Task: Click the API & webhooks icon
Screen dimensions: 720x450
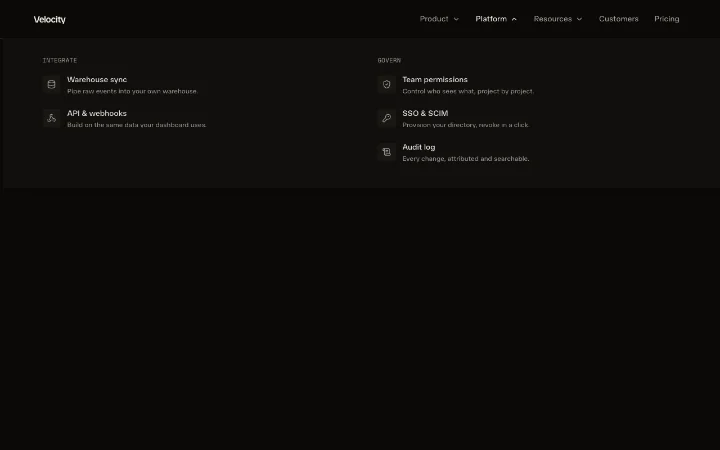Action: click(51, 118)
